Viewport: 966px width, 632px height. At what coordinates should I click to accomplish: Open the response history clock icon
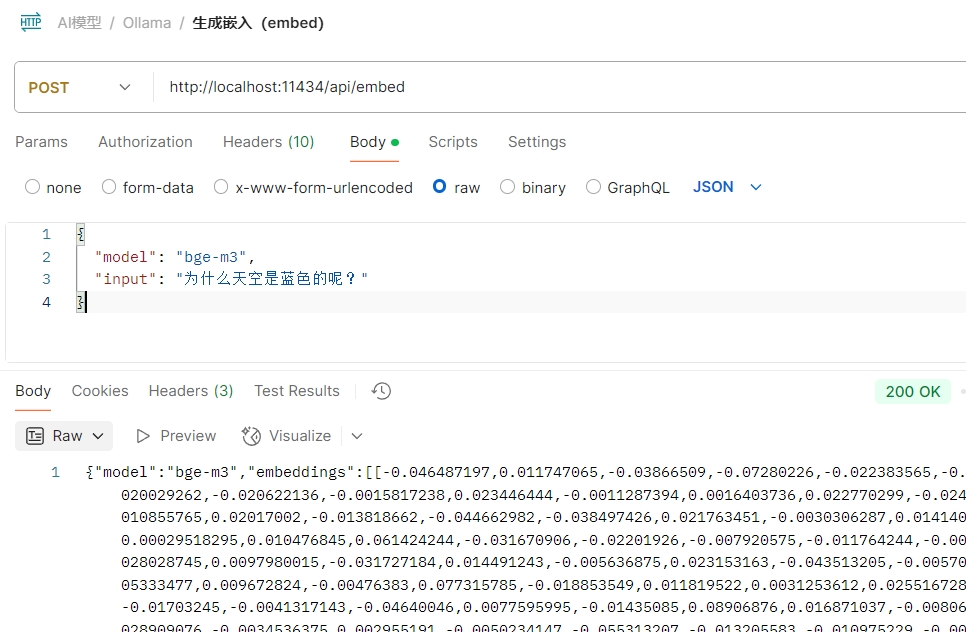pyautogui.click(x=380, y=391)
